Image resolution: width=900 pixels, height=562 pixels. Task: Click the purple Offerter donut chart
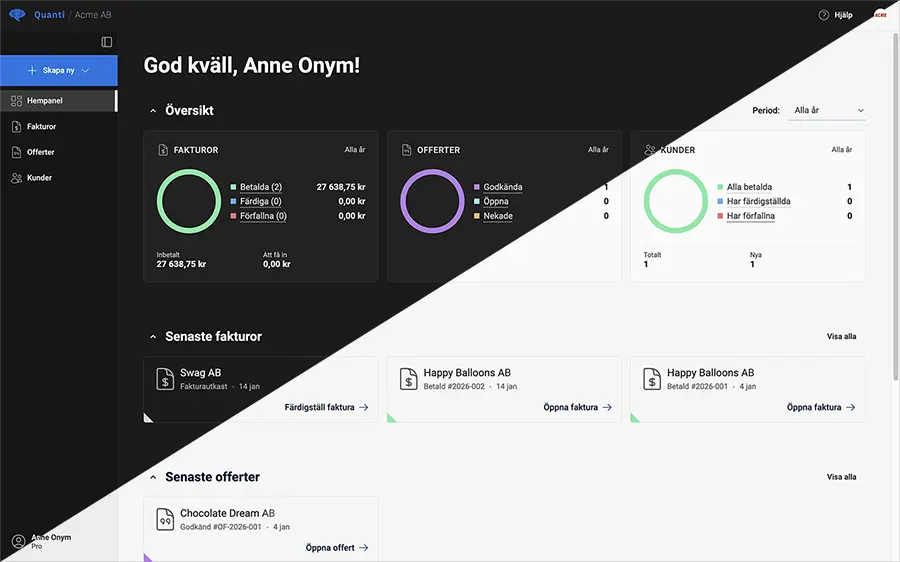(432, 201)
